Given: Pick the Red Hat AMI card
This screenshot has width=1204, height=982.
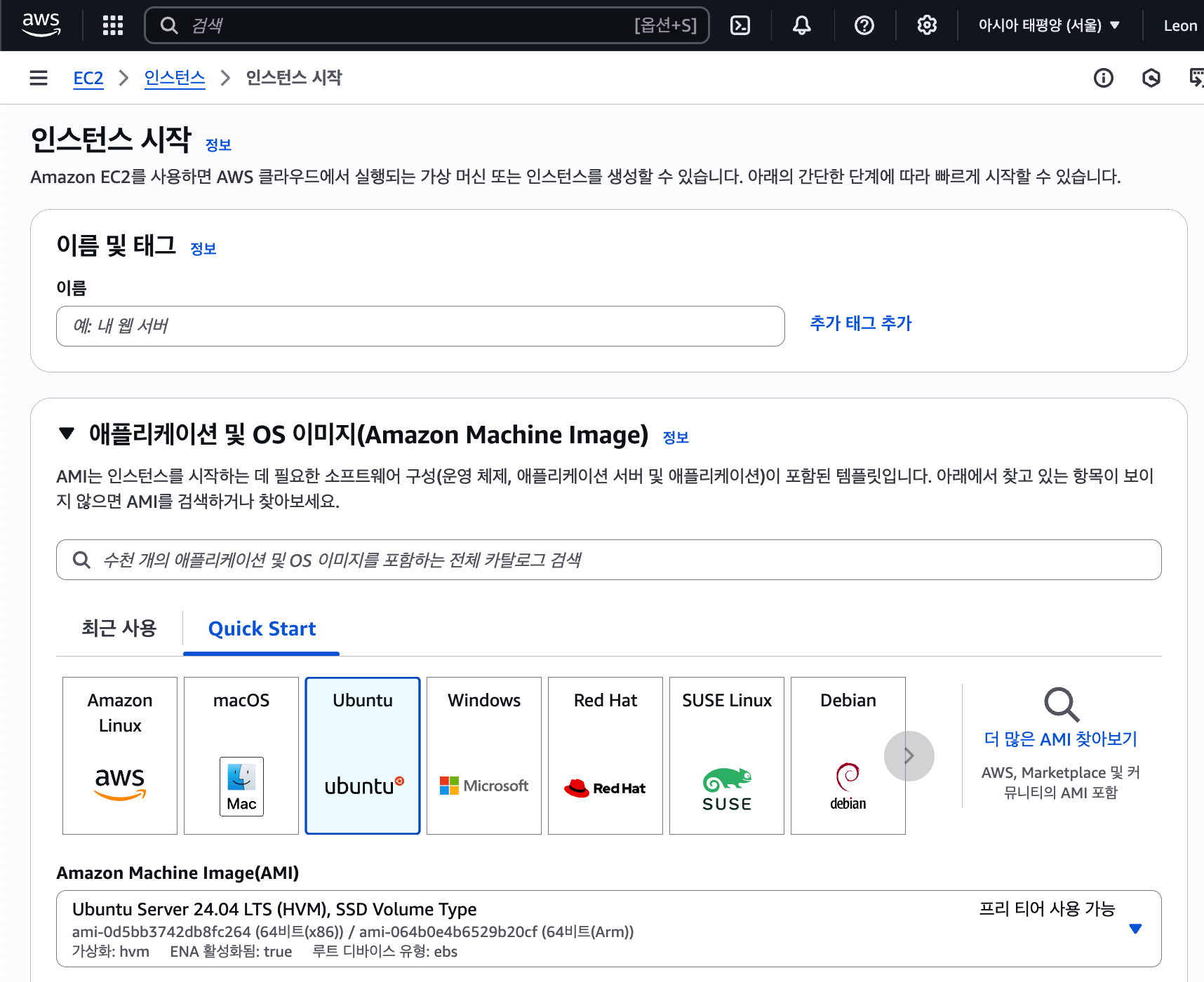Looking at the screenshot, I should coord(606,755).
